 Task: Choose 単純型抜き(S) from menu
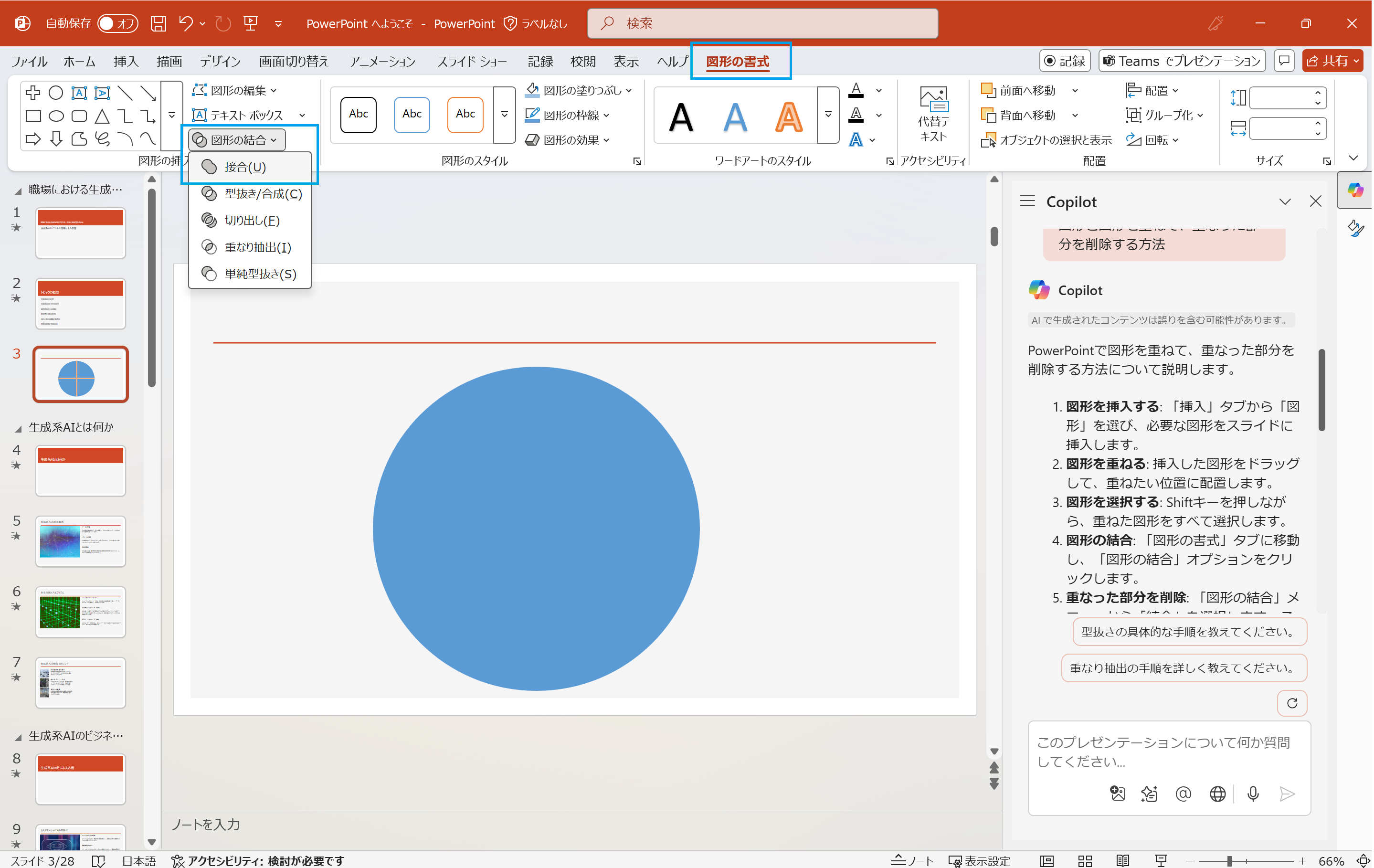click(x=250, y=274)
